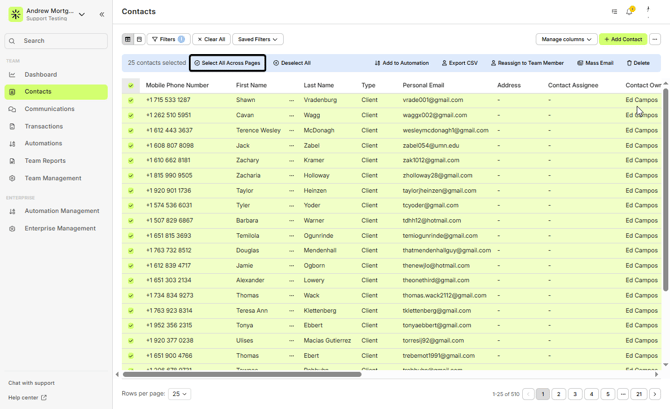The width and height of the screenshot is (670, 409).
Task: Deselect the Barbara Warner row checkbox
Action: click(x=130, y=220)
